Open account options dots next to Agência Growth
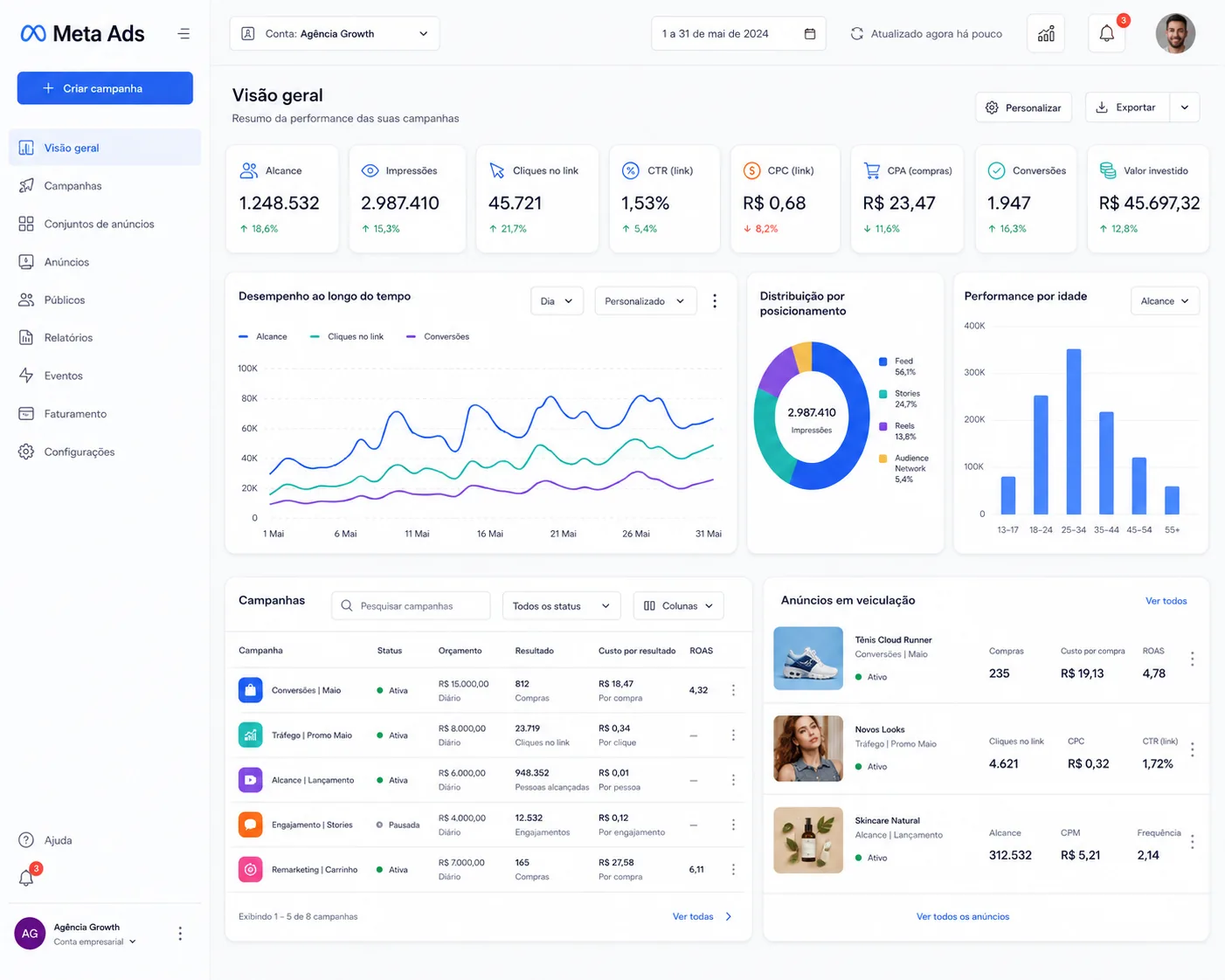The height and width of the screenshot is (980, 1225). tap(180, 934)
